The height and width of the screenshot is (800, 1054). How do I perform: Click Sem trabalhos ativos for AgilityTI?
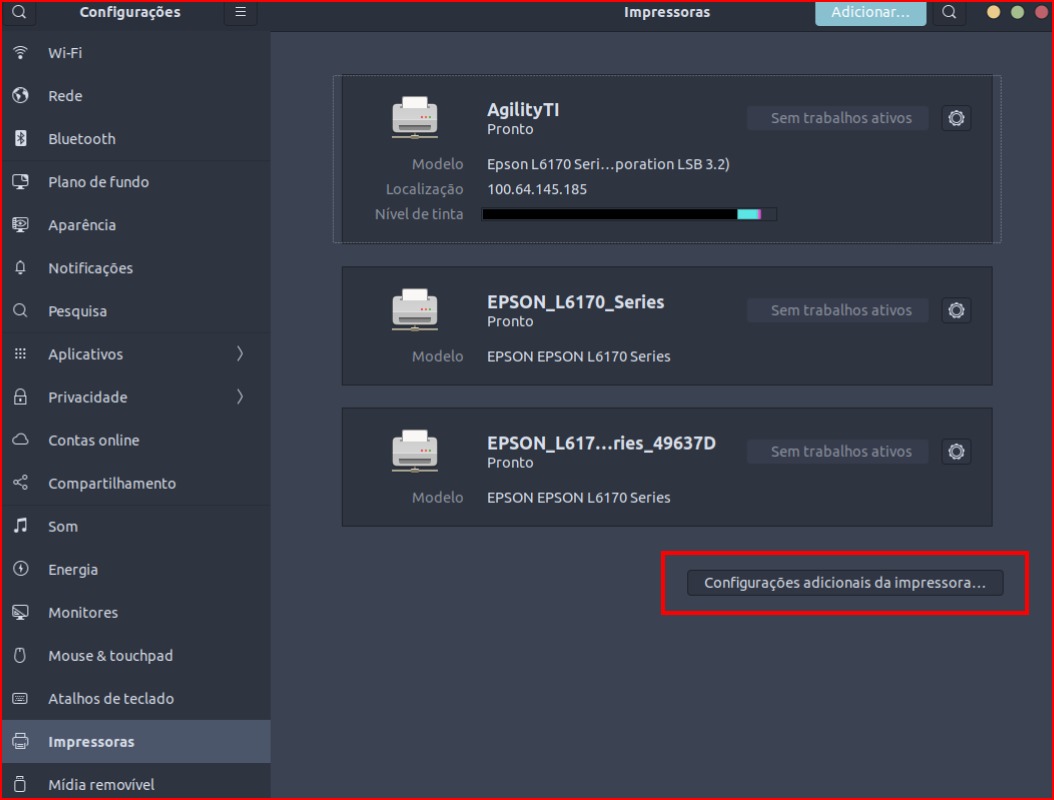pyautogui.click(x=840, y=118)
